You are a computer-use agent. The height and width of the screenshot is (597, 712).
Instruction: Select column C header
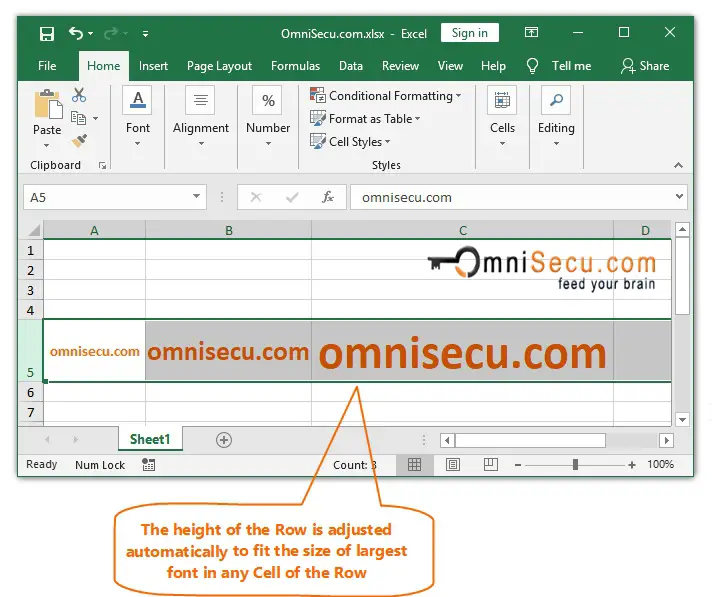point(463,230)
